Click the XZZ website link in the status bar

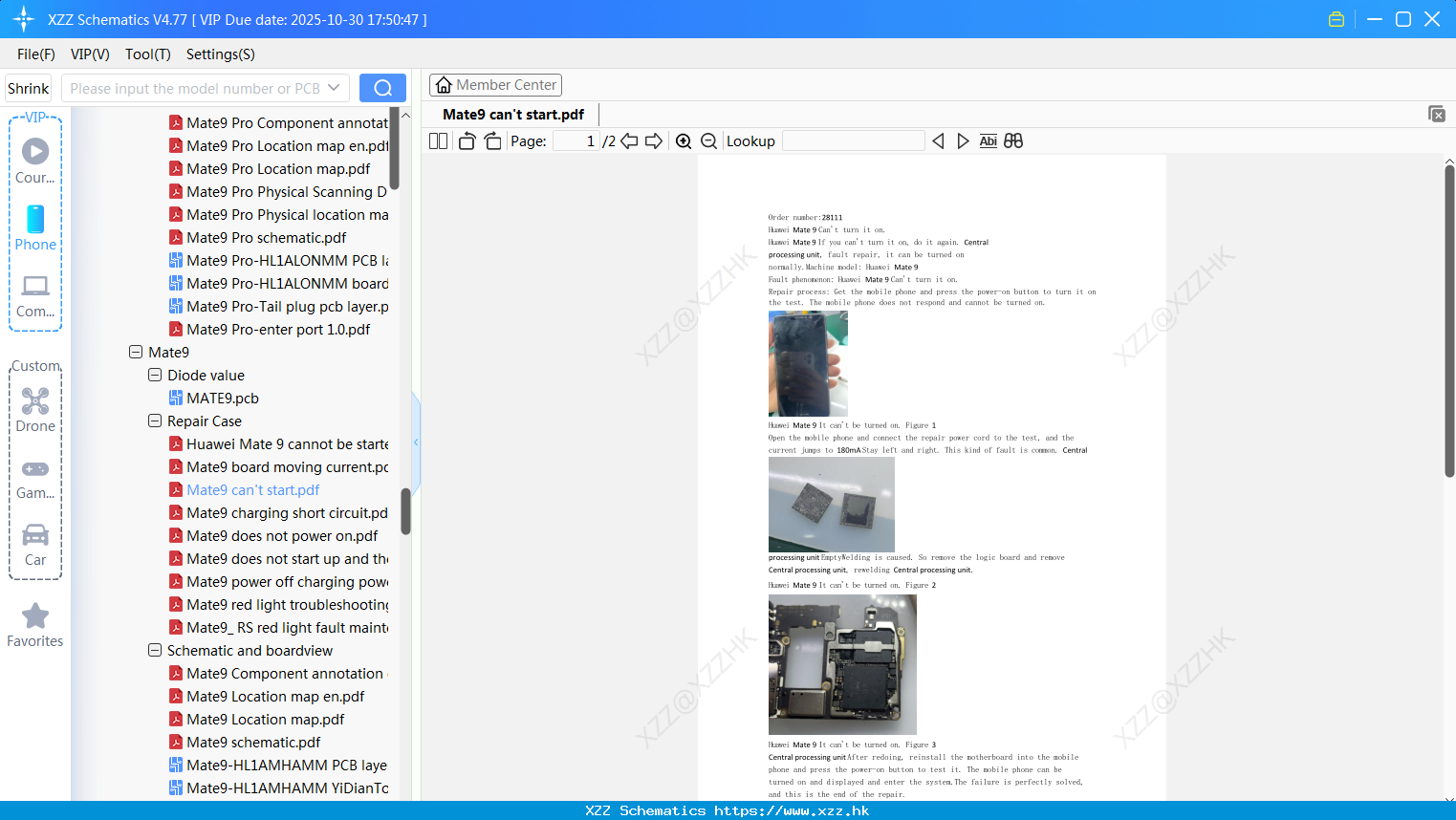792,810
